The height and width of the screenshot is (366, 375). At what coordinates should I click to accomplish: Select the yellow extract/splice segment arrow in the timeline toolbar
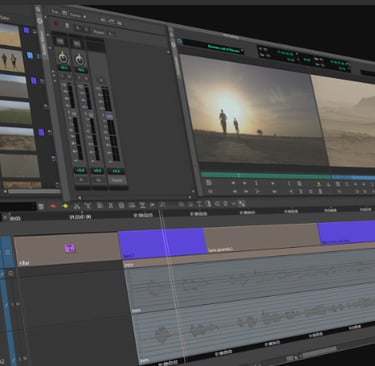click(x=65, y=206)
